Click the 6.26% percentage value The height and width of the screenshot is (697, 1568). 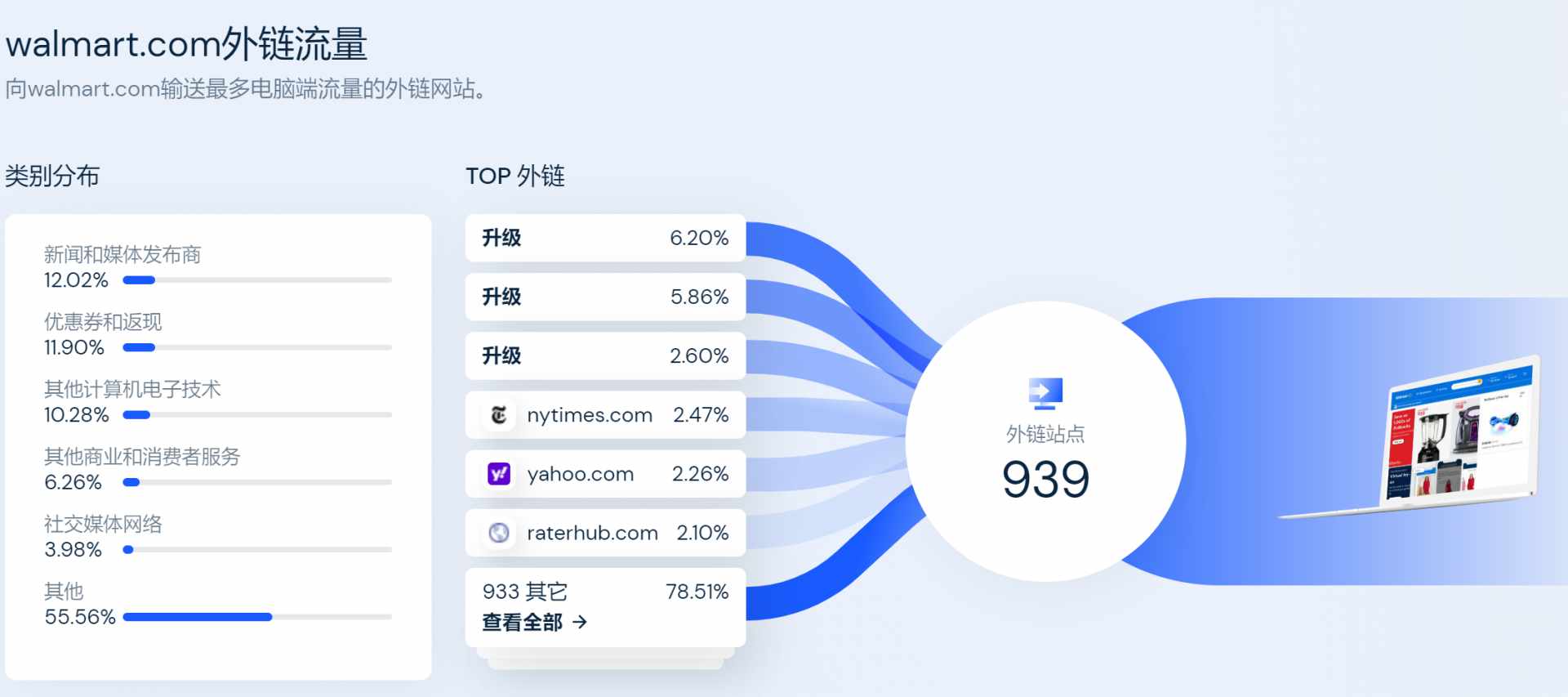[x=73, y=482]
